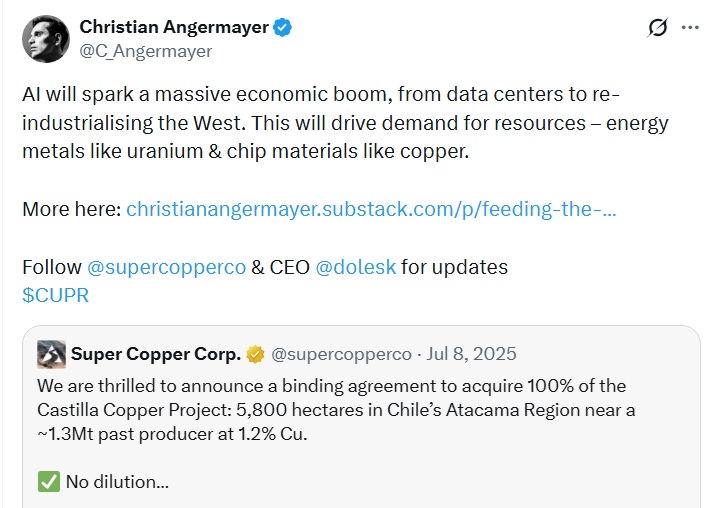
Task: Open Christian Angermayer's profile picture
Action: point(46,40)
